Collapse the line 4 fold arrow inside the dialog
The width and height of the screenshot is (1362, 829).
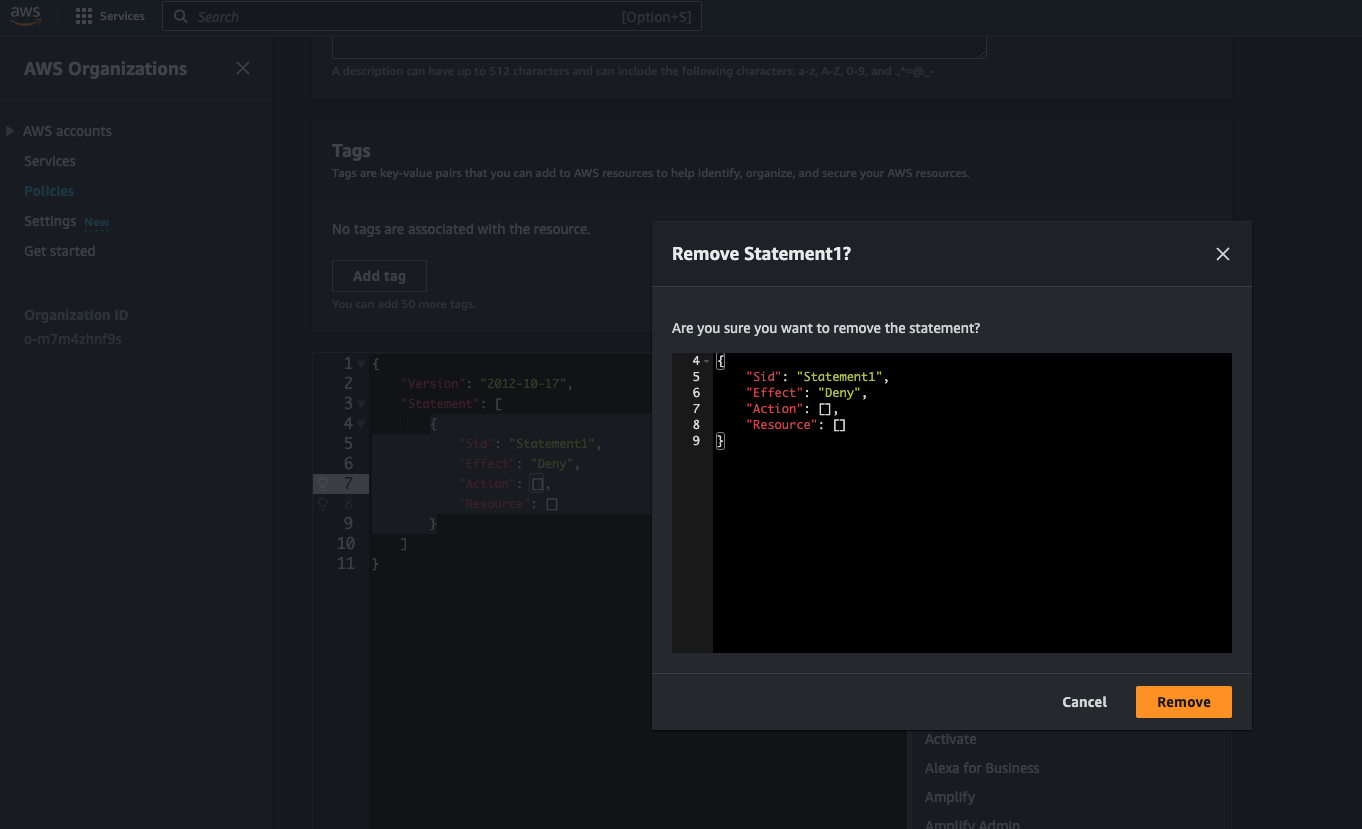pos(707,361)
